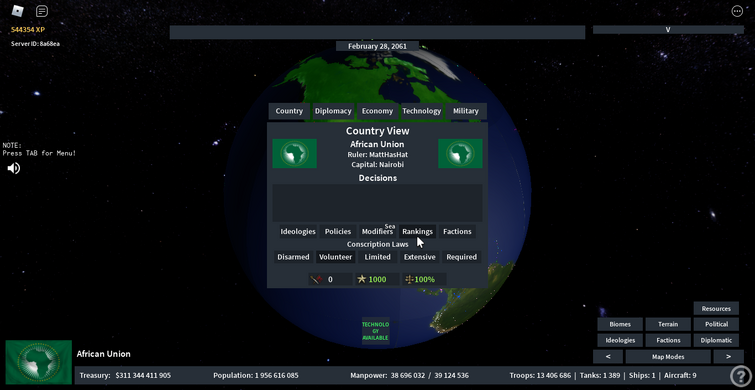This screenshot has height=390, width=755.
Task: Click the star 1000 political power indicator
Action: 377,279
